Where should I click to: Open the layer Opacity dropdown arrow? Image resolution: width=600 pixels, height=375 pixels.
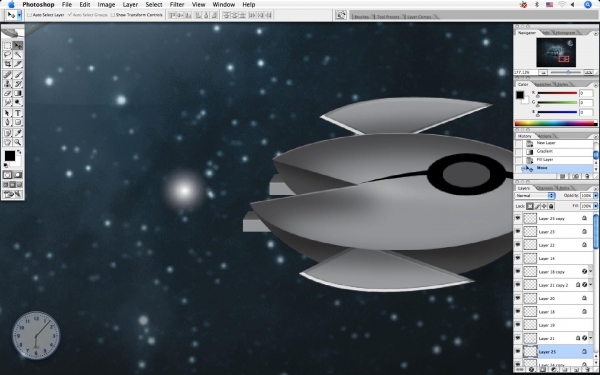click(x=595, y=196)
